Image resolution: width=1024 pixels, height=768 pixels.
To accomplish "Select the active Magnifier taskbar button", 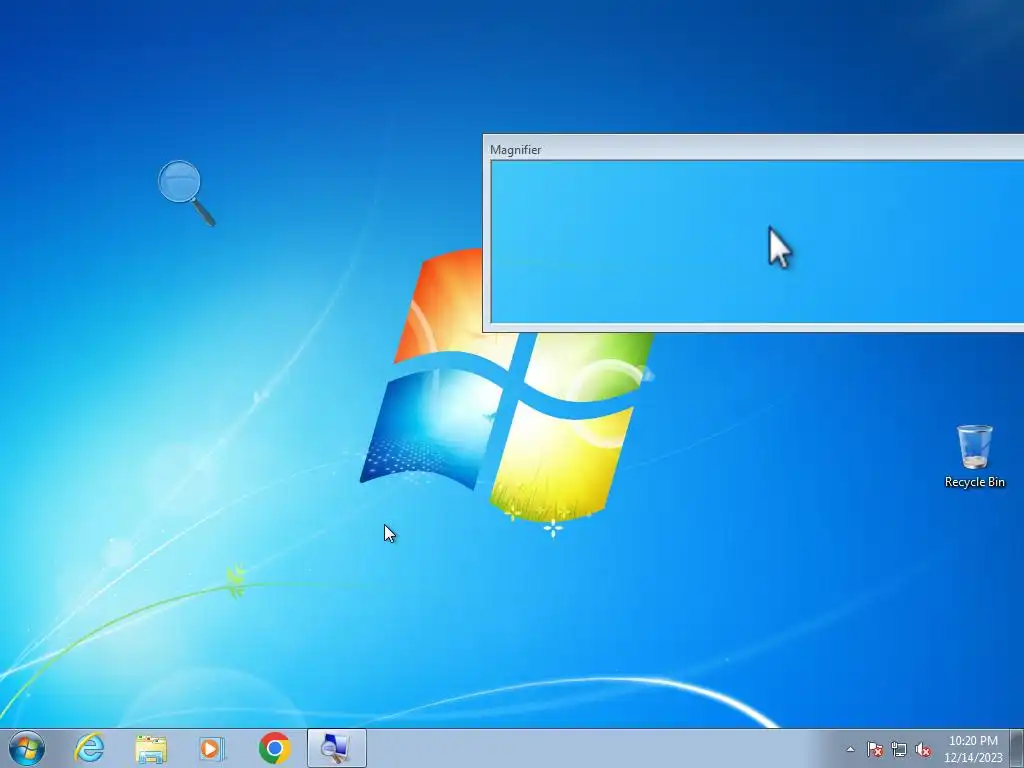I will [336, 748].
